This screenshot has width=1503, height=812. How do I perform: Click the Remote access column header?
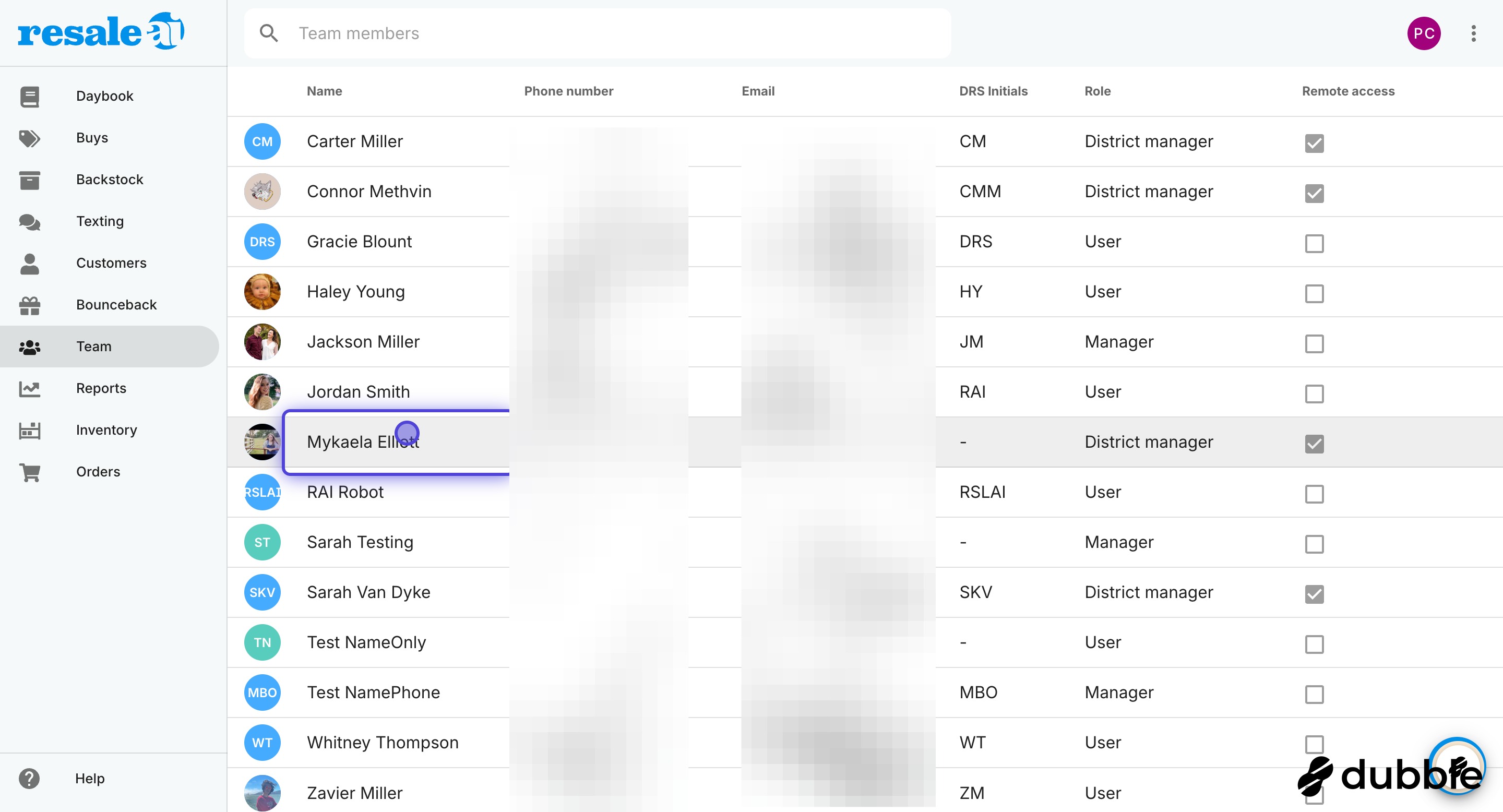click(x=1349, y=91)
